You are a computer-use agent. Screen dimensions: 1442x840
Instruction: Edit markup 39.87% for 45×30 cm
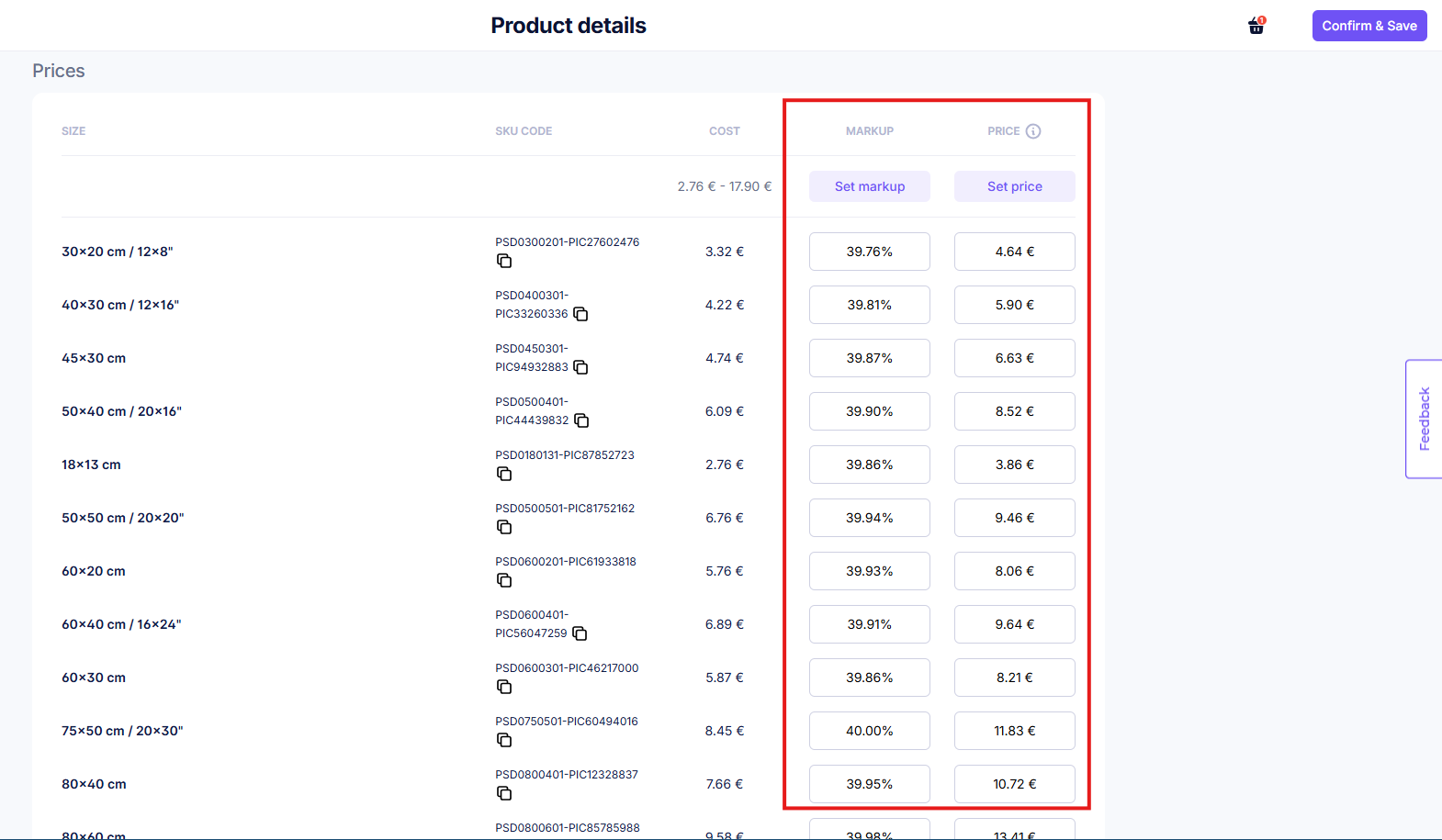point(870,358)
